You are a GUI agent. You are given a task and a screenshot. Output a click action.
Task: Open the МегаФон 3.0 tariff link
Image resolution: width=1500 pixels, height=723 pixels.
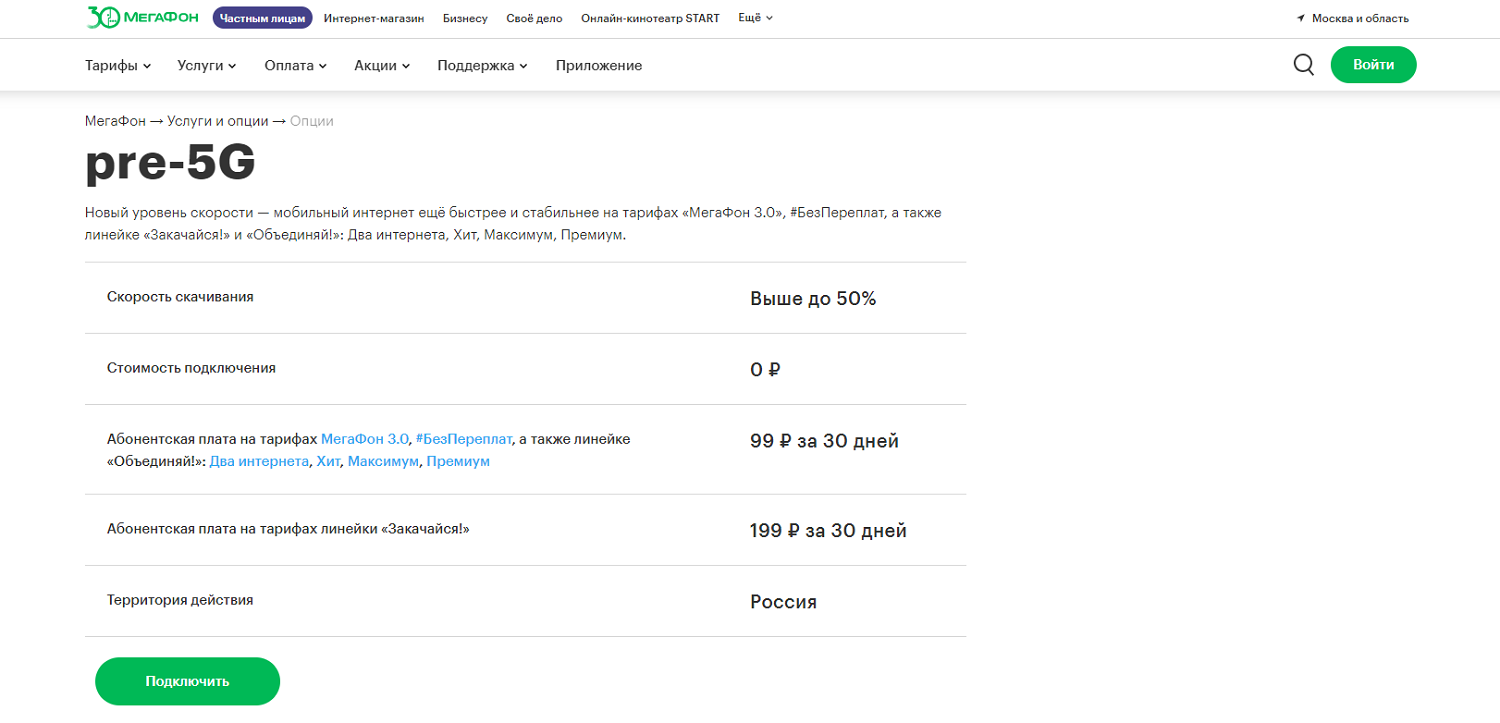click(x=365, y=439)
